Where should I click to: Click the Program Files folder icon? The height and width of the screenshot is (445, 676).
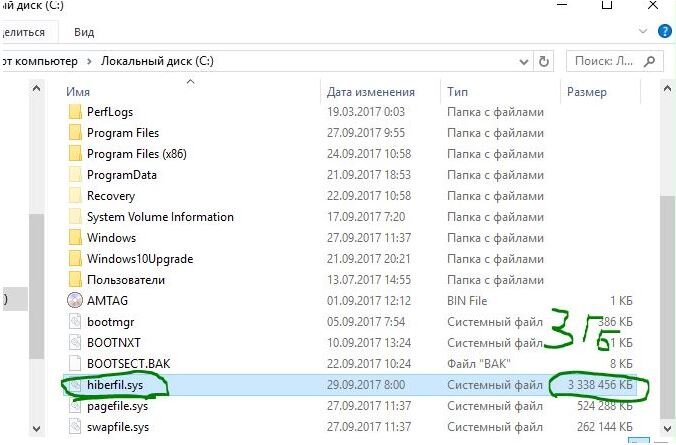[75, 133]
